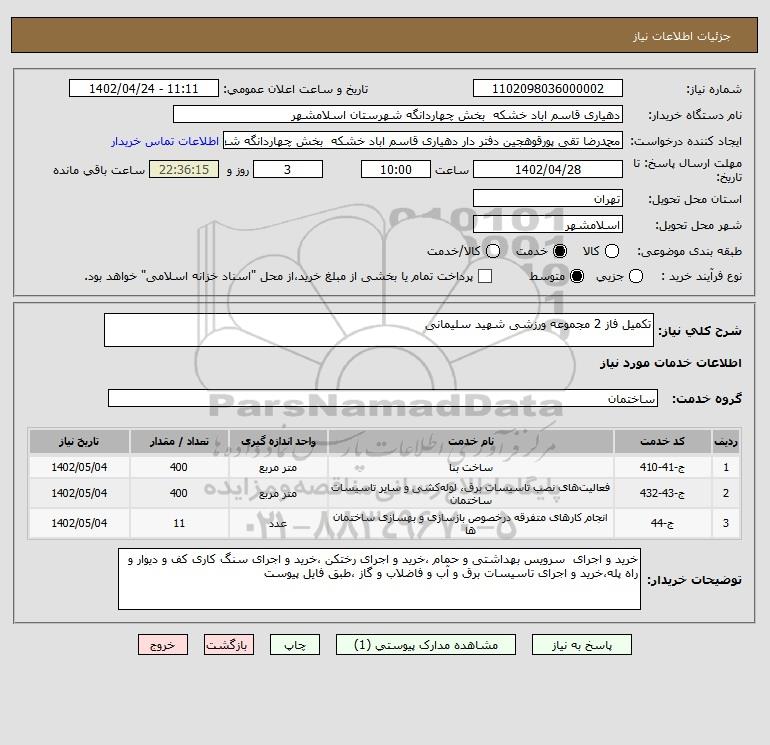Click the مشاهده مدارک پیوستی (1) button
The image size is (770, 745).
pos(426,645)
